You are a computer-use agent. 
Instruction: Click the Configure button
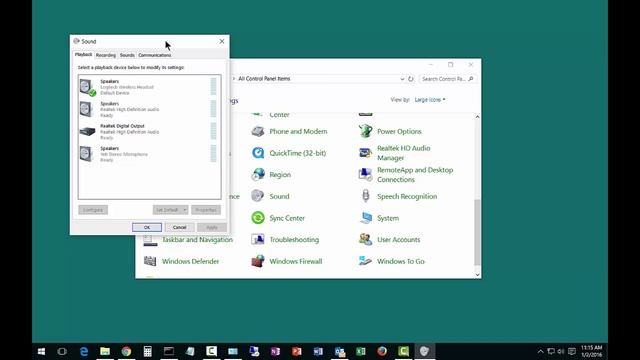point(93,210)
